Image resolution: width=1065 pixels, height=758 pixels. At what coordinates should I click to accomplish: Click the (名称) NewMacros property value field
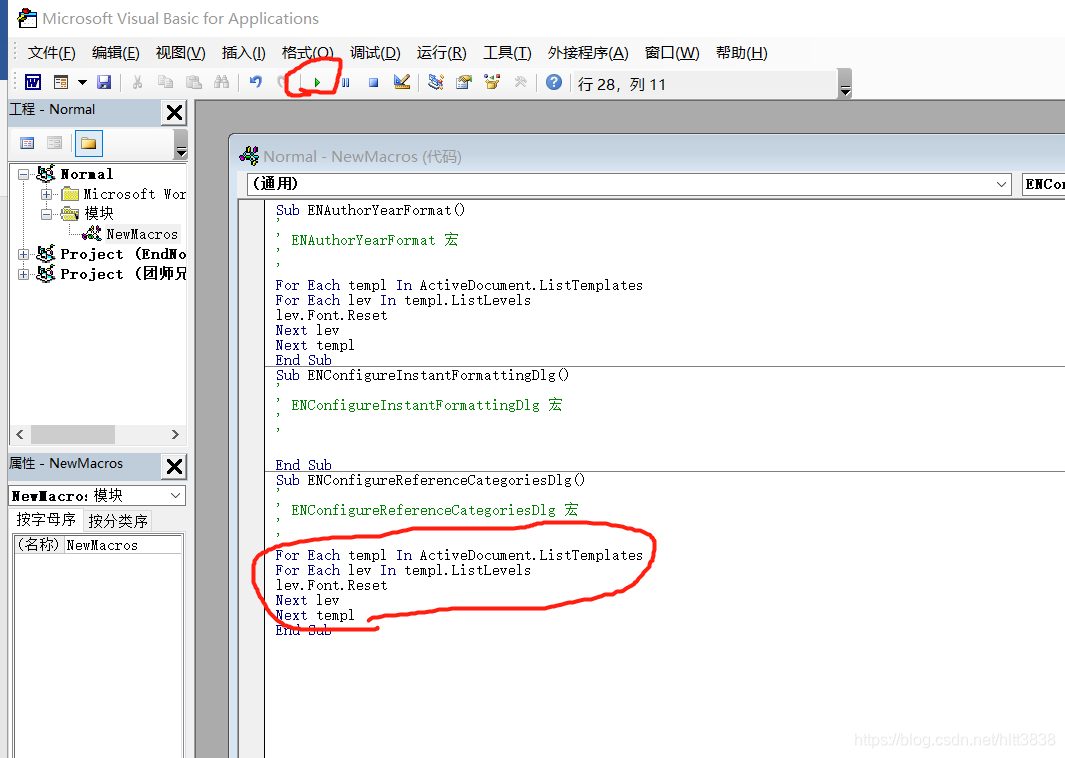pos(122,545)
